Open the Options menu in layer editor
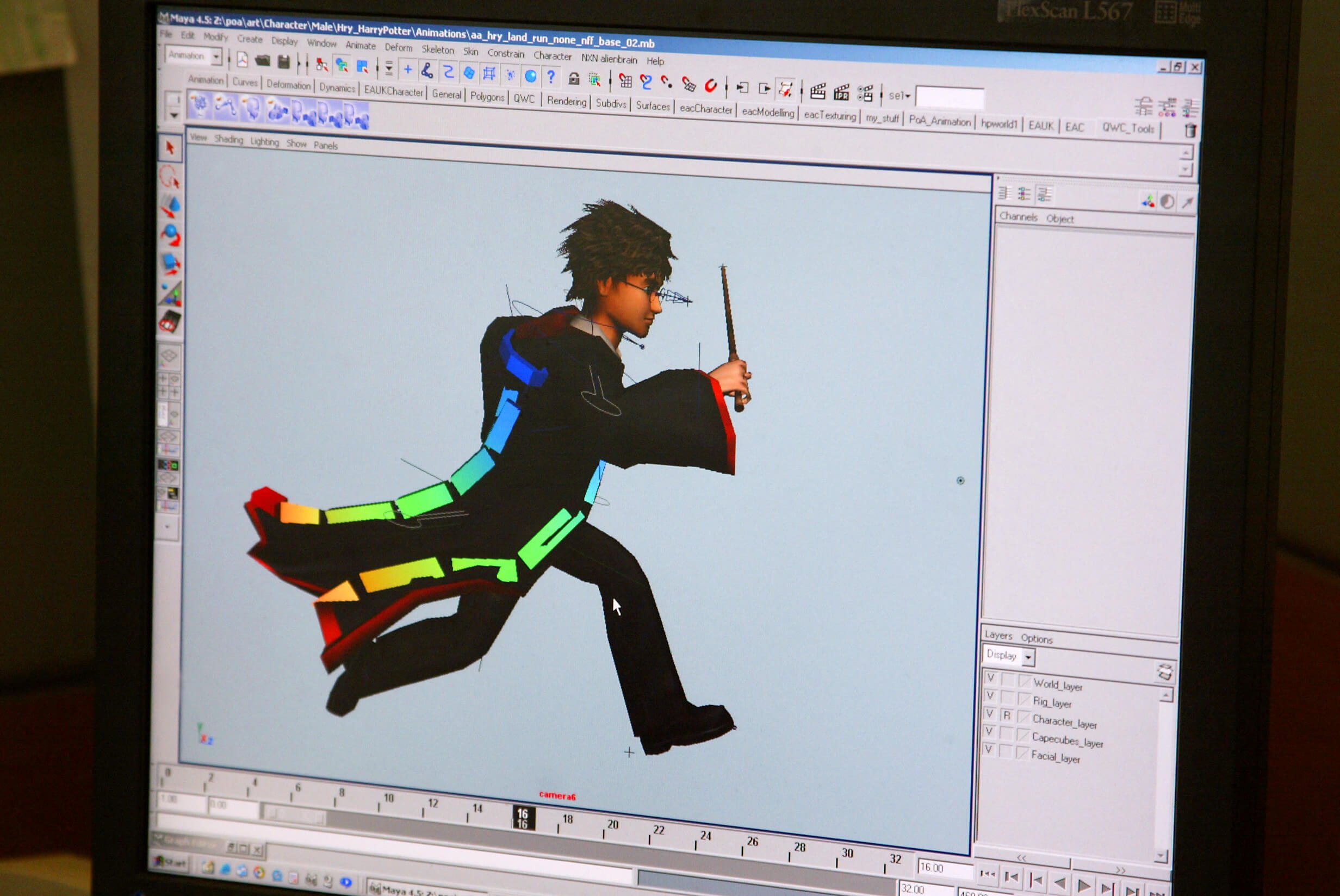Image resolution: width=1340 pixels, height=896 pixels. [1037, 638]
